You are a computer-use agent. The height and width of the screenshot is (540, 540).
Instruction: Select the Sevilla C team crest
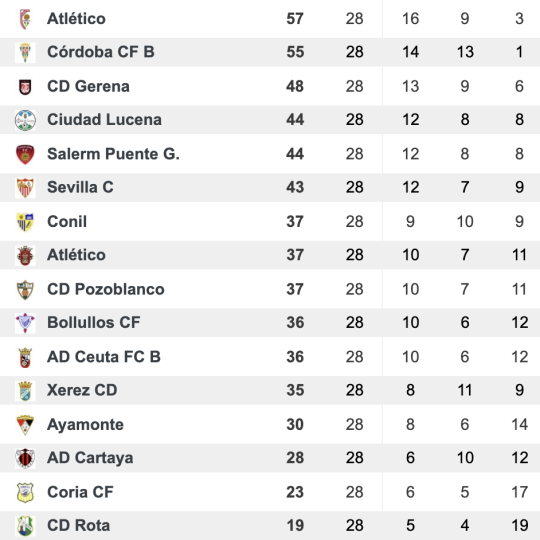25,188
